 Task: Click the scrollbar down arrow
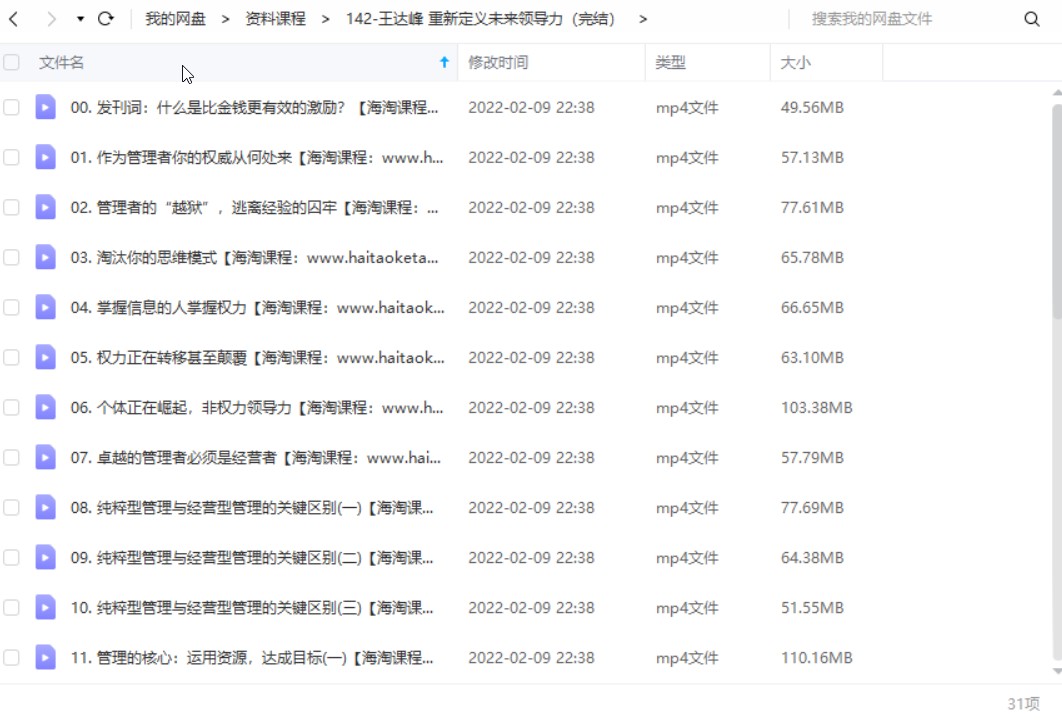tap(1057, 671)
